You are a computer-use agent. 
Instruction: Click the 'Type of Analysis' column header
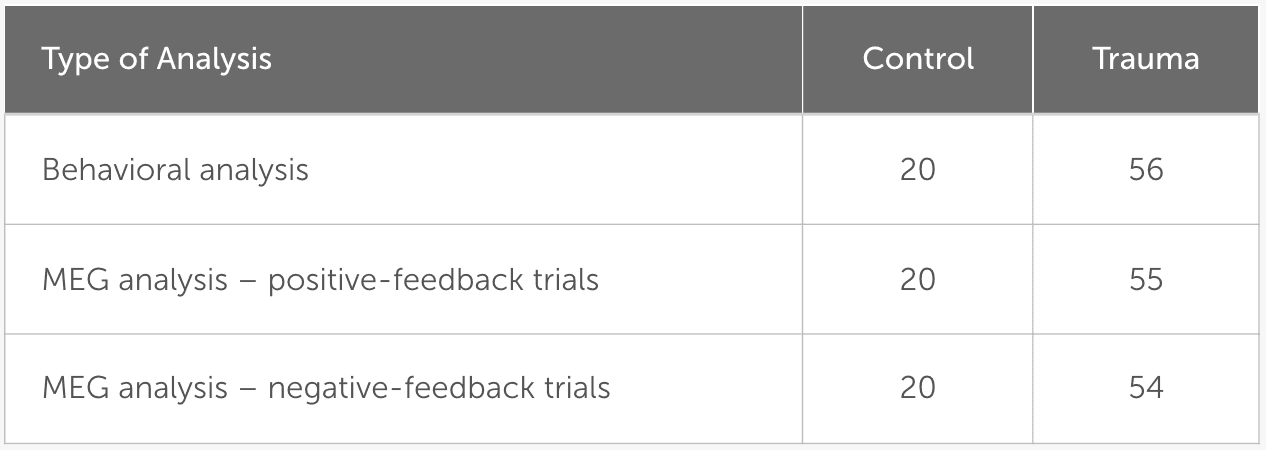tap(157, 59)
